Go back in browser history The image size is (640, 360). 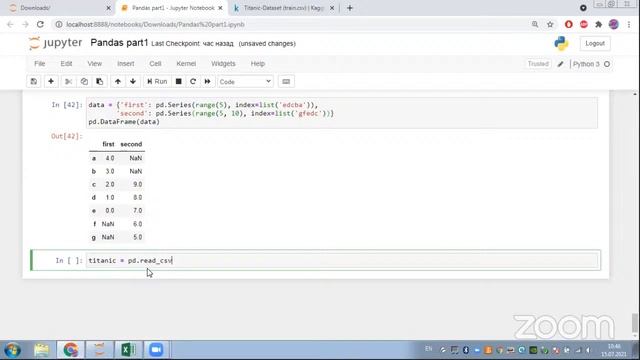coord(10,24)
